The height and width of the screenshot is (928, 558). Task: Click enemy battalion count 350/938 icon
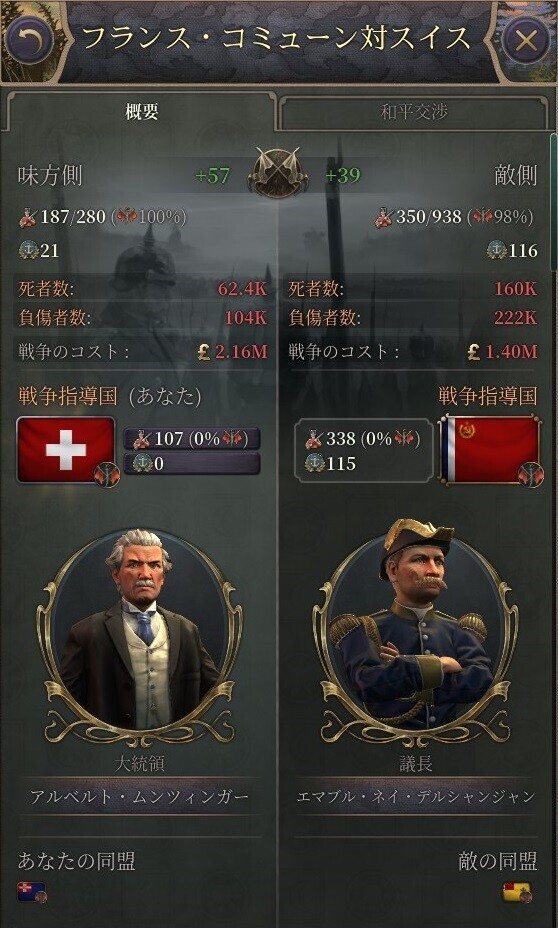click(x=383, y=217)
